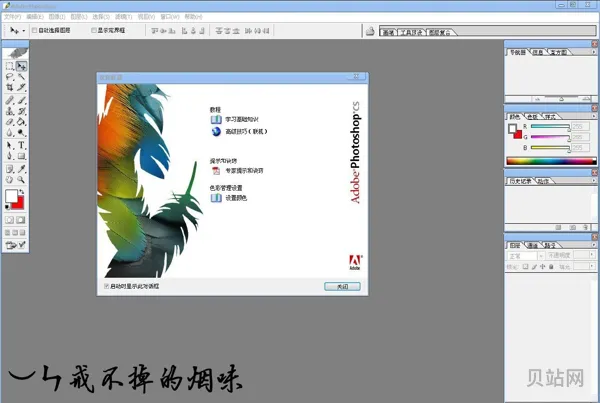Select the Brush tool

point(21,101)
